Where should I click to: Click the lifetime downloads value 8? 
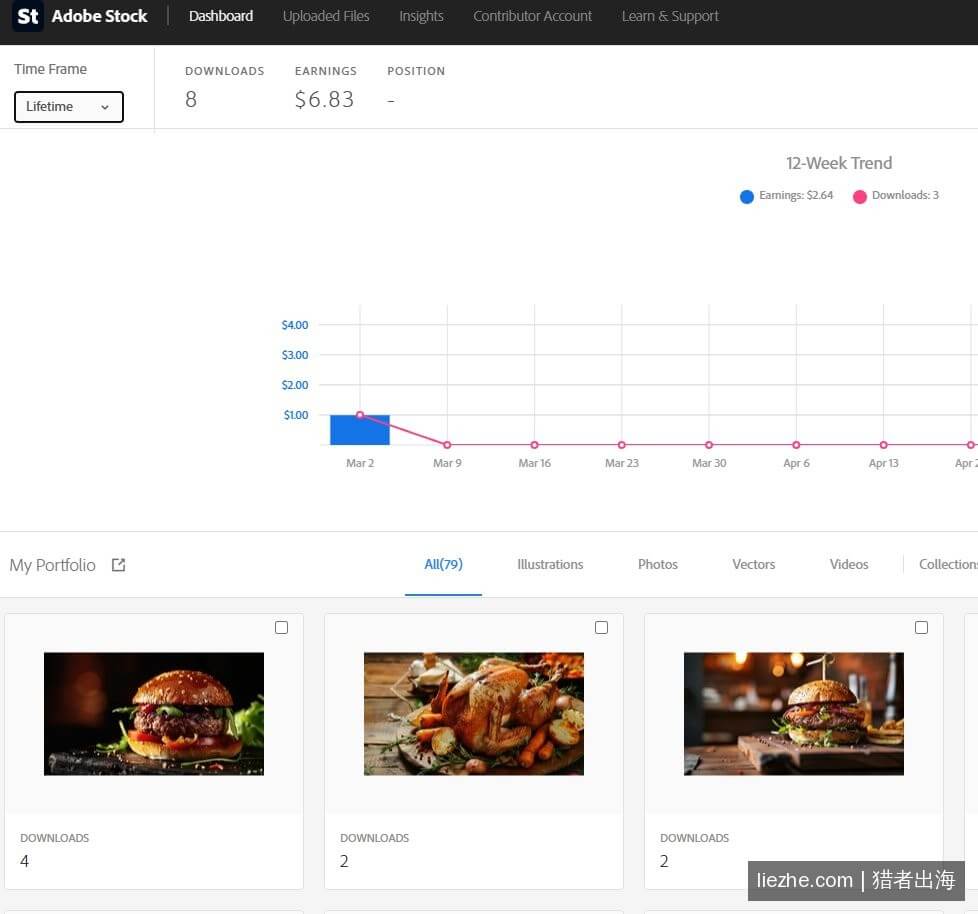click(x=191, y=99)
